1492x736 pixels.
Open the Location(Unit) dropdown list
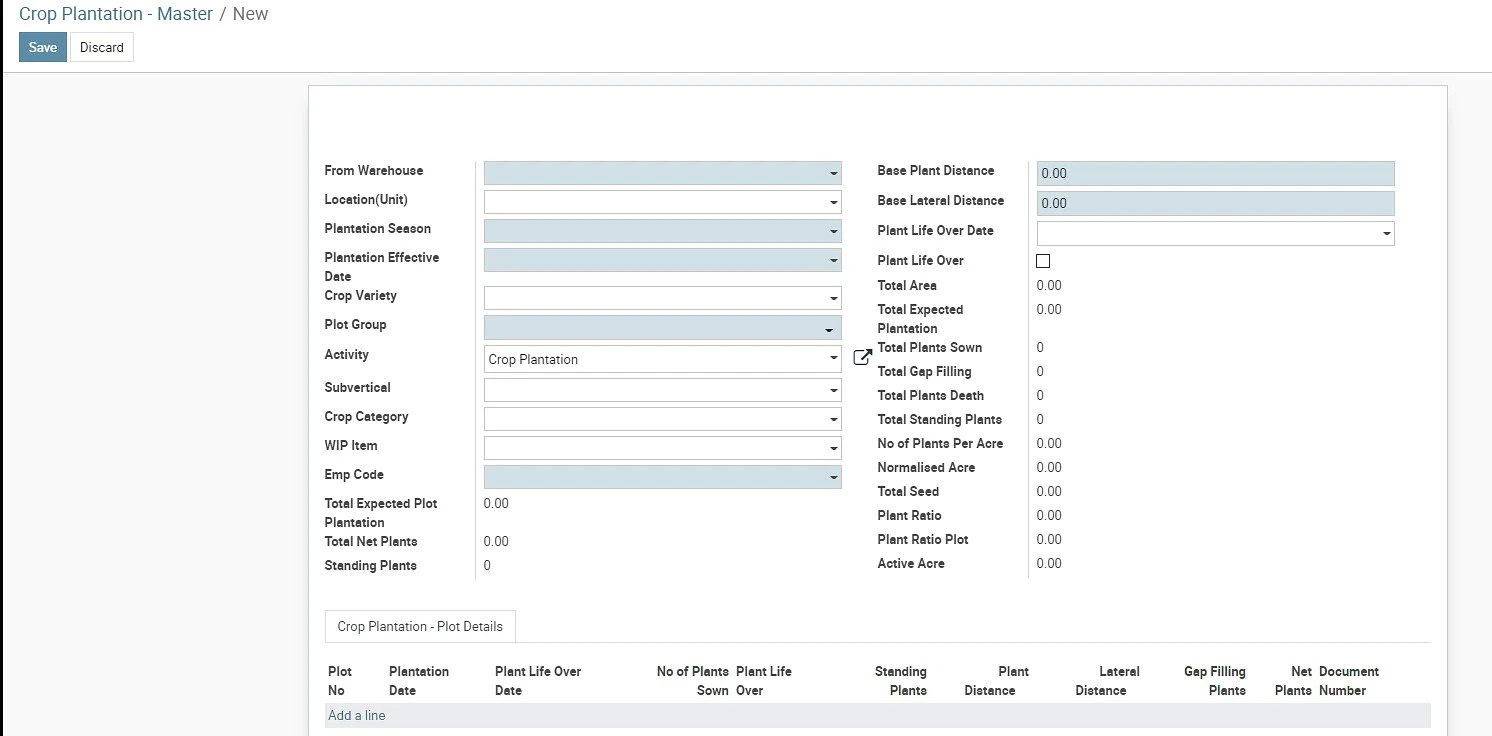tap(662, 202)
